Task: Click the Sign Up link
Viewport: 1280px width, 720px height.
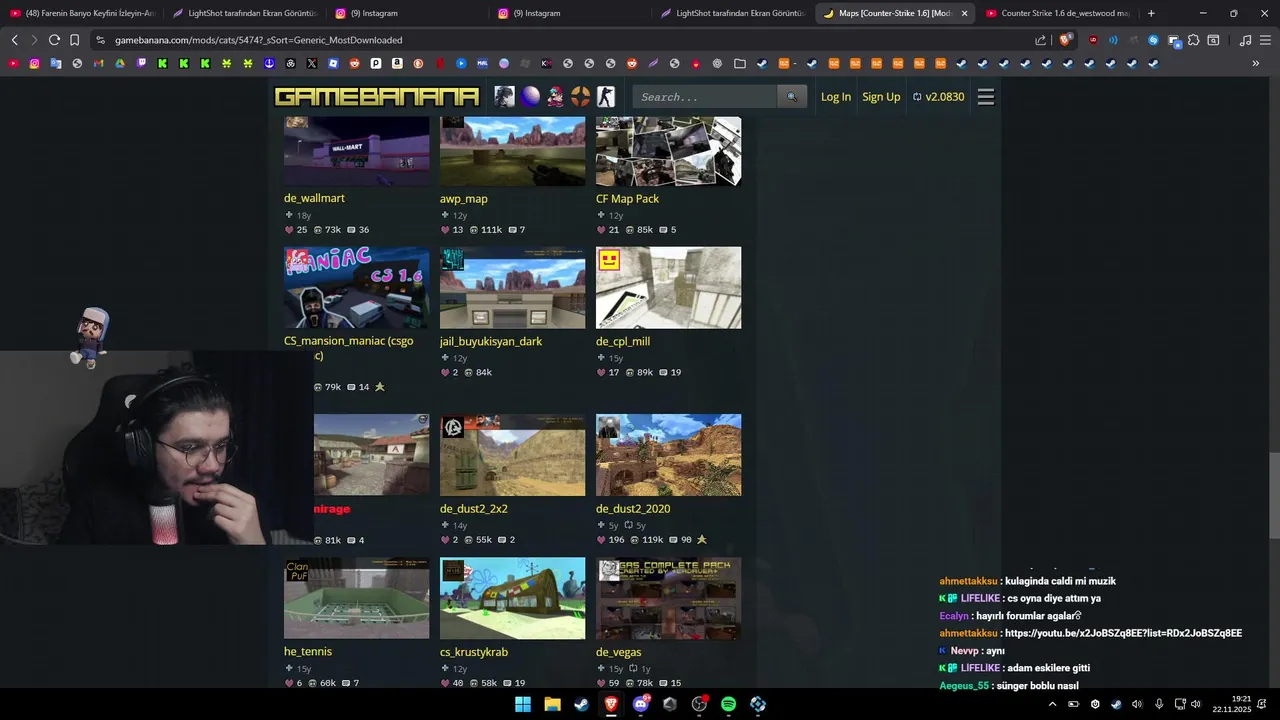Action: pyautogui.click(x=881, y=97)
